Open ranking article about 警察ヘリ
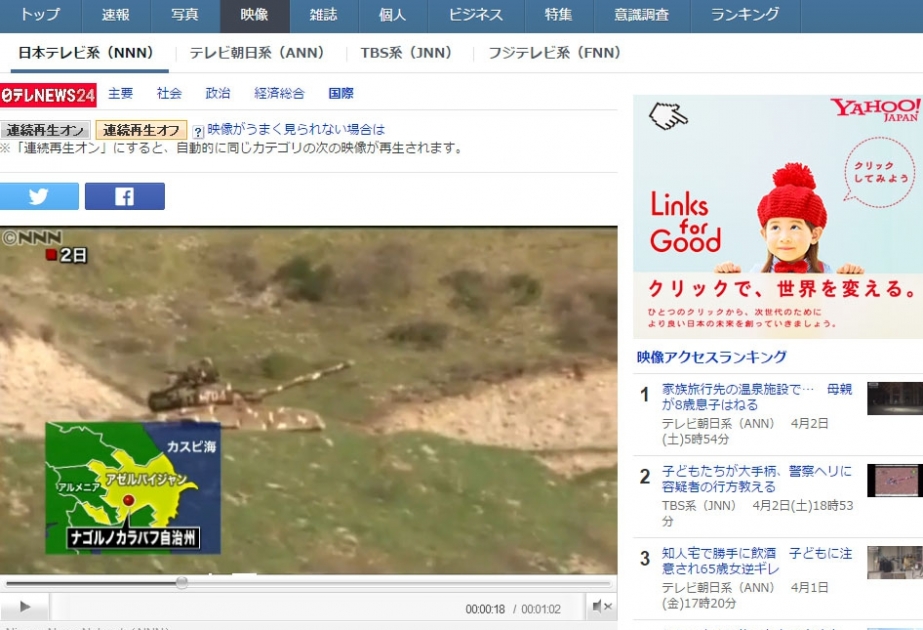The width and height of the screenshot is (923, 630). click(756, 479)
